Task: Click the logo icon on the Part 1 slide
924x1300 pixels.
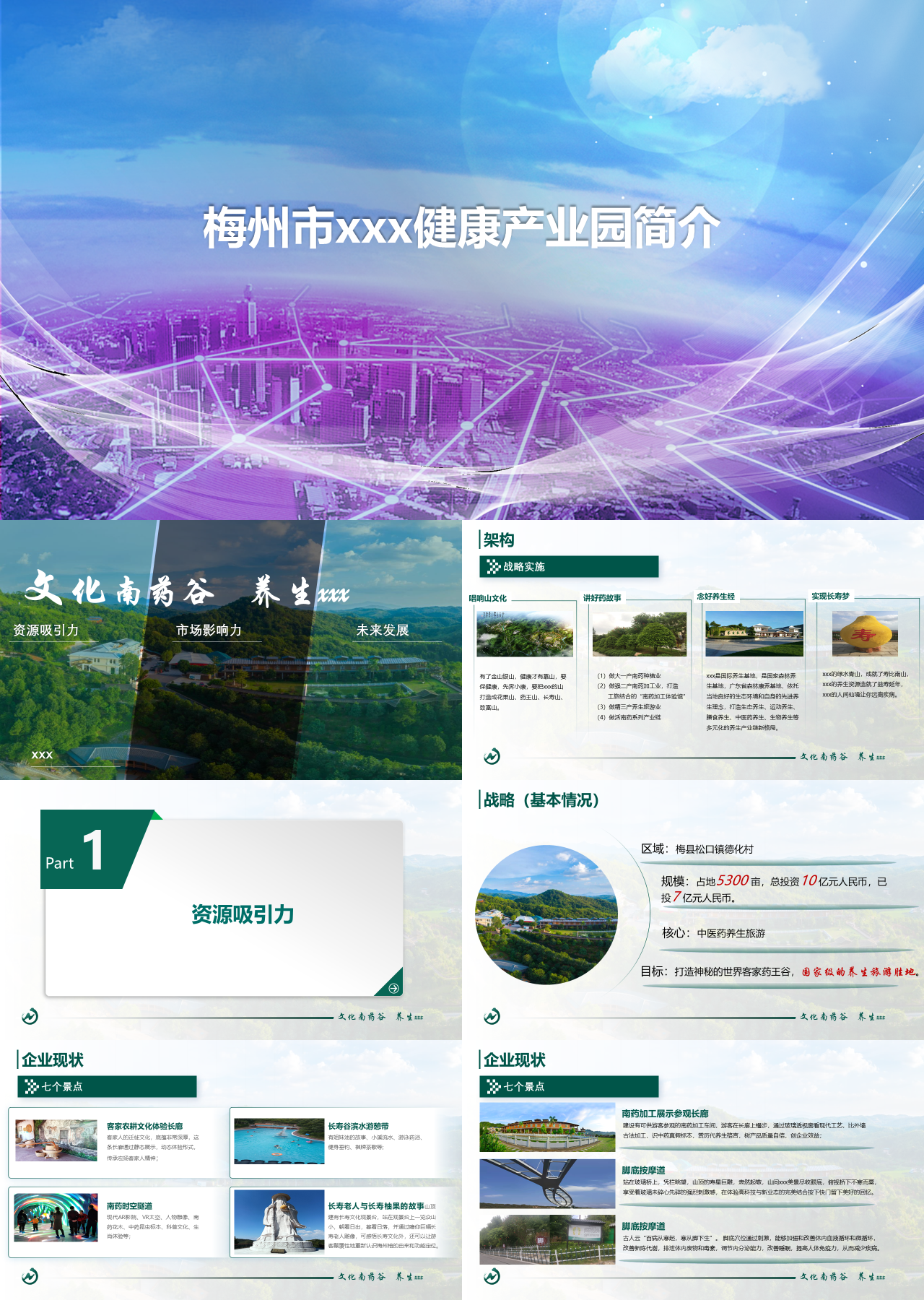Action: click(30, 1016)
